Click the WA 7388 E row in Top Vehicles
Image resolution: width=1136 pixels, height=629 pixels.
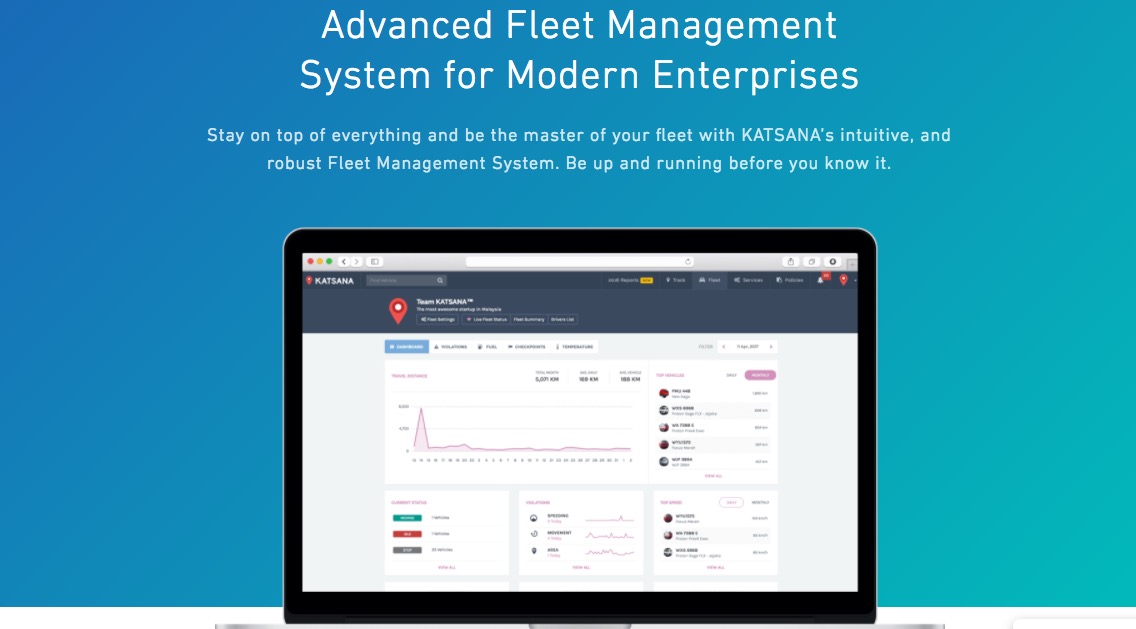click(713, 428)
